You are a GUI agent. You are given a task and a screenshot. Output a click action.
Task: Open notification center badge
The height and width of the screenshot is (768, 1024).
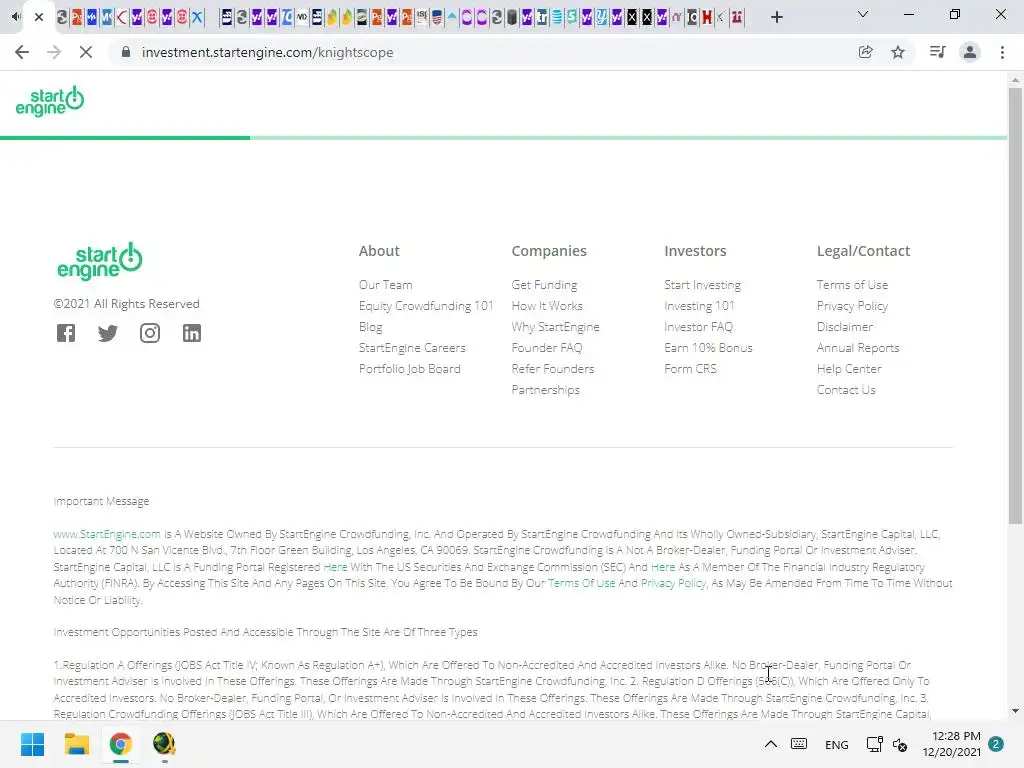coord(996,744)
